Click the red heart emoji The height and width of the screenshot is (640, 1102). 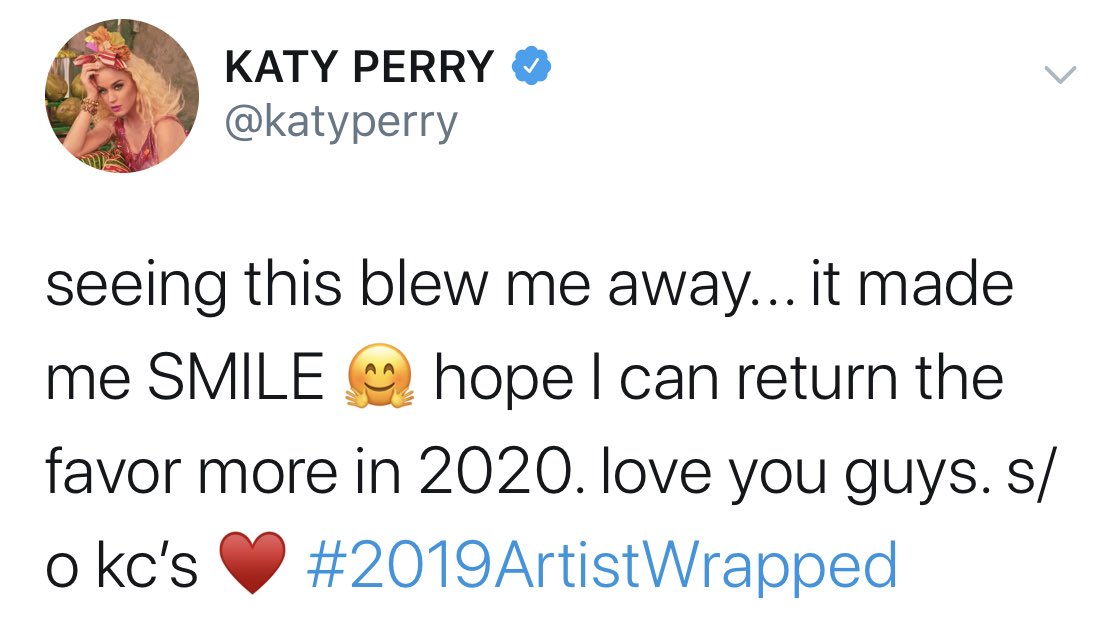pyautogui.click(x=253, y=563)
